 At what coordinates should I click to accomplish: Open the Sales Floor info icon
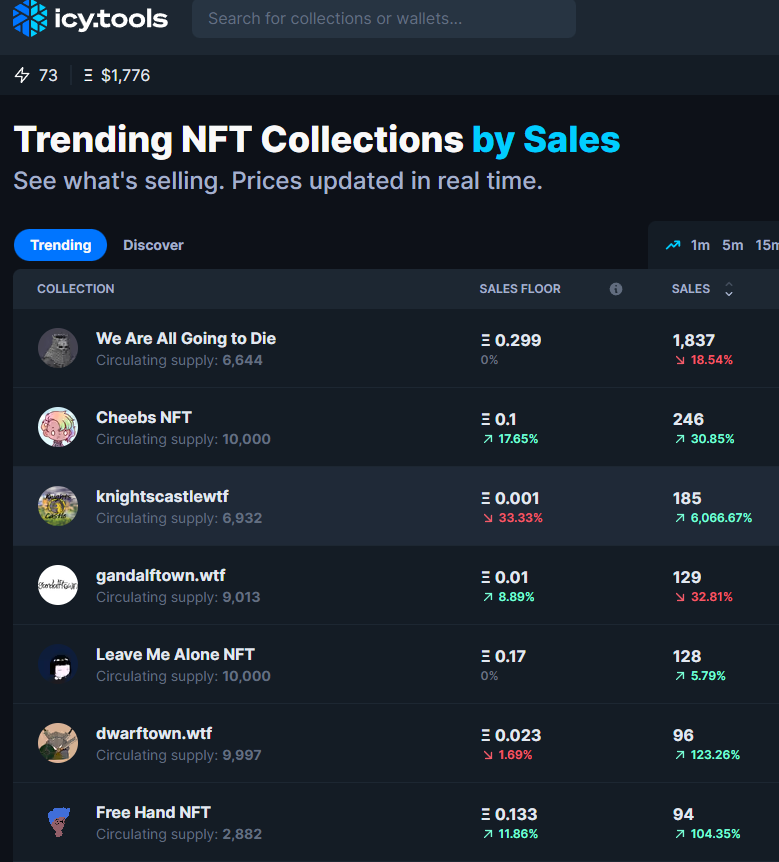click(x=616, y=289)
